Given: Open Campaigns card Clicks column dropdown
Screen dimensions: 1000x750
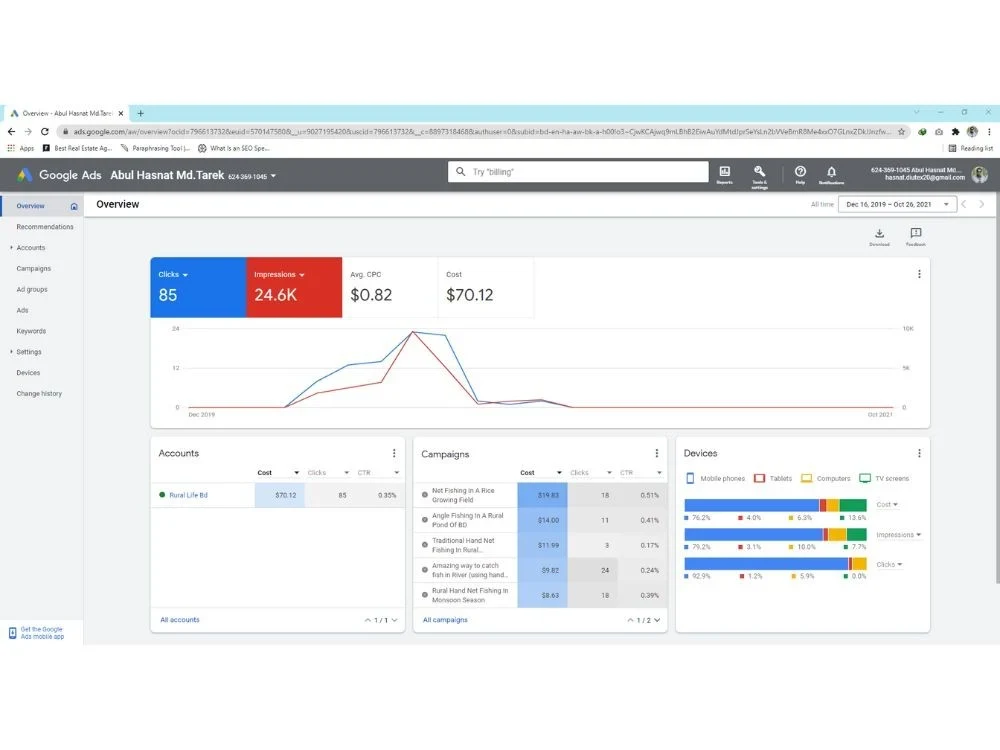Looking at the screenshot, I should [609, 473].
